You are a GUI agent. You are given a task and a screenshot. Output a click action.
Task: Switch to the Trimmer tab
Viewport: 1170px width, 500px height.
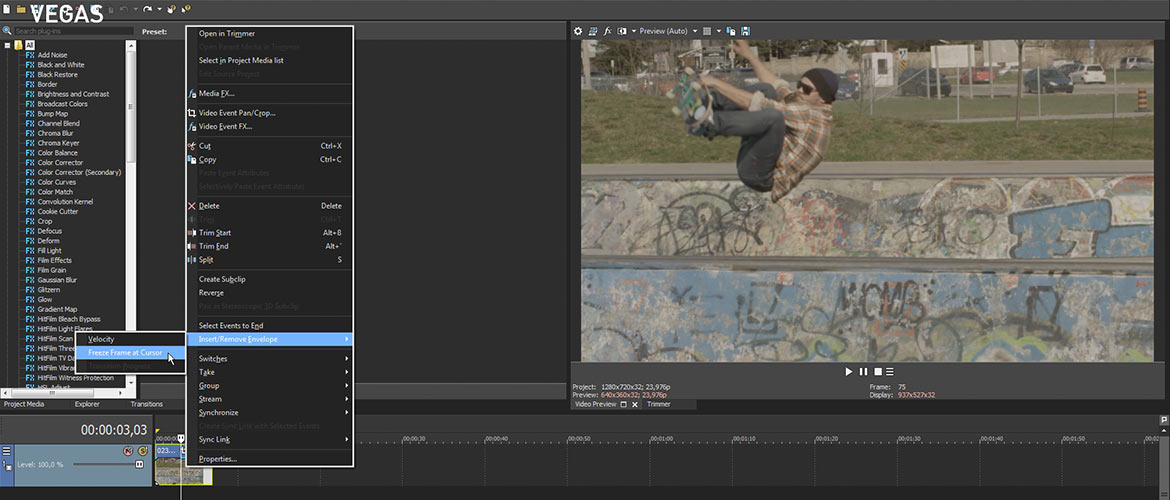point(658,404)
